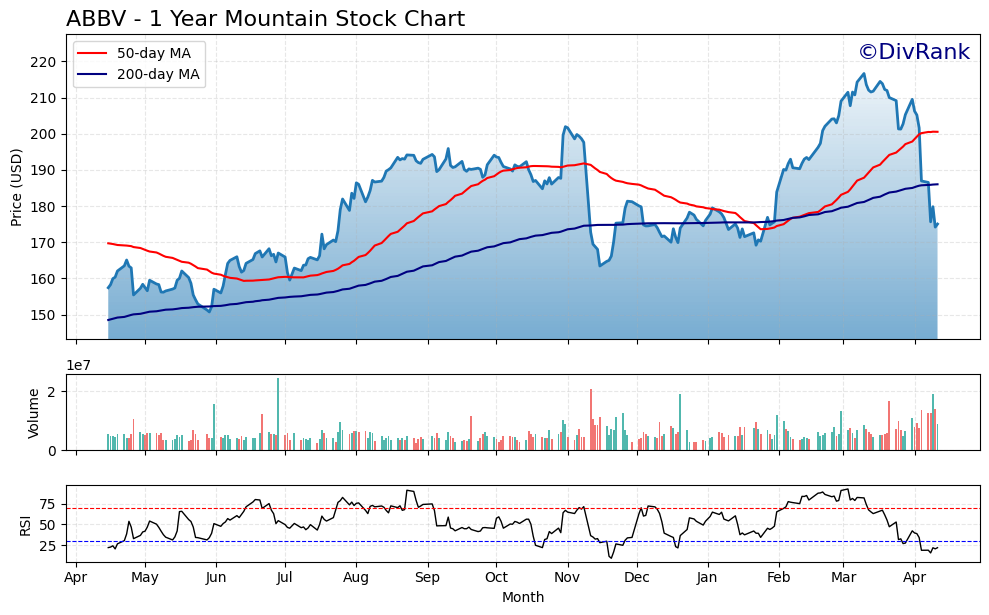Click the "Sep" month label
Image resolution: width=989 pixels, height=615 pixels.
pyautogui.click(x=428, y=578)
